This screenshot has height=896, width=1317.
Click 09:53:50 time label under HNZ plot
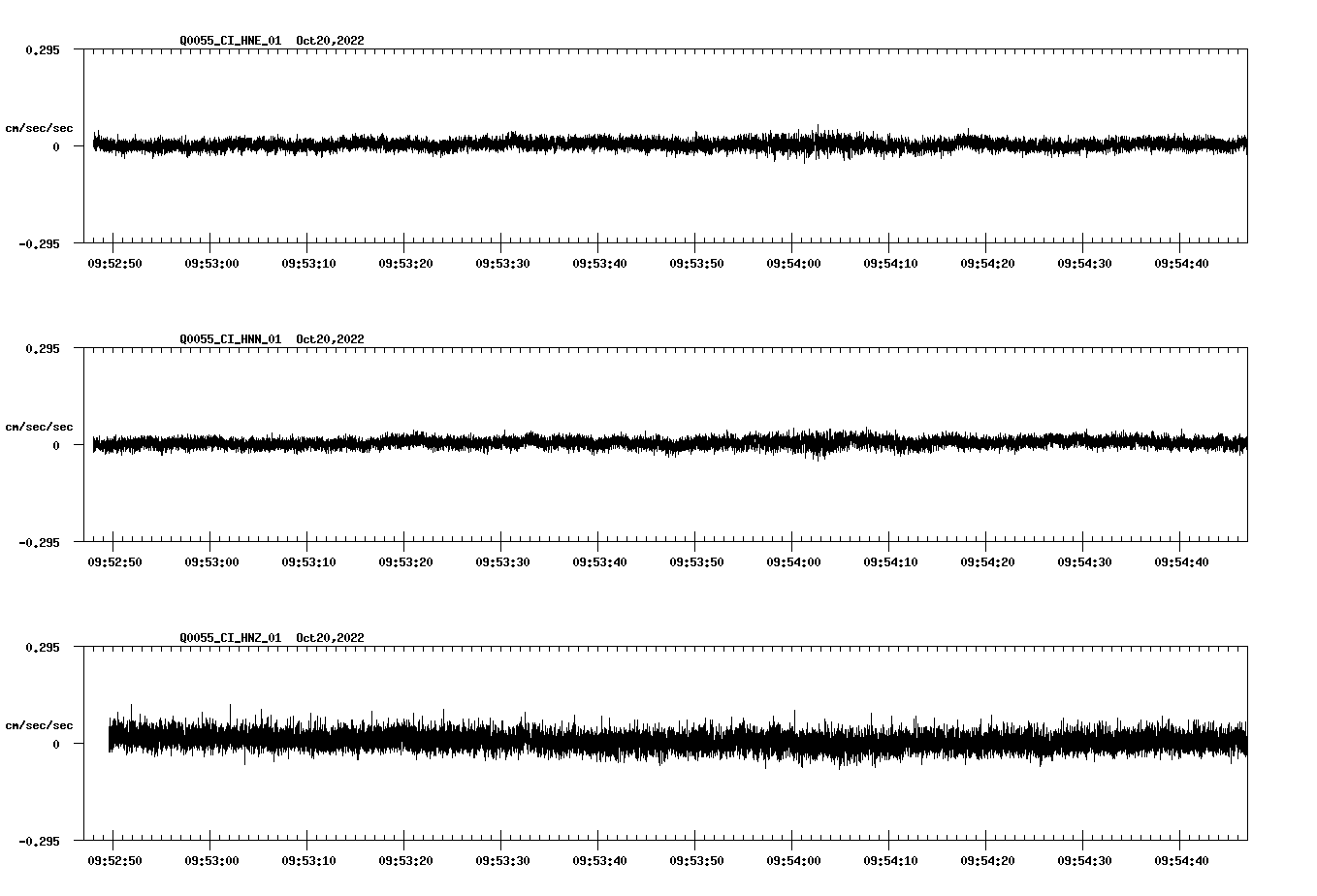tap(696, 861)
